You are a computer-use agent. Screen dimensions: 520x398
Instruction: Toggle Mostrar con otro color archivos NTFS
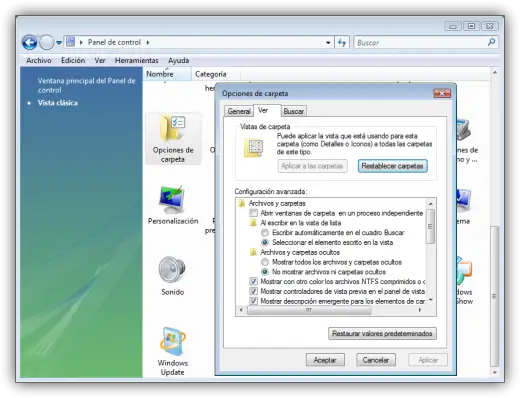point(254,282)
